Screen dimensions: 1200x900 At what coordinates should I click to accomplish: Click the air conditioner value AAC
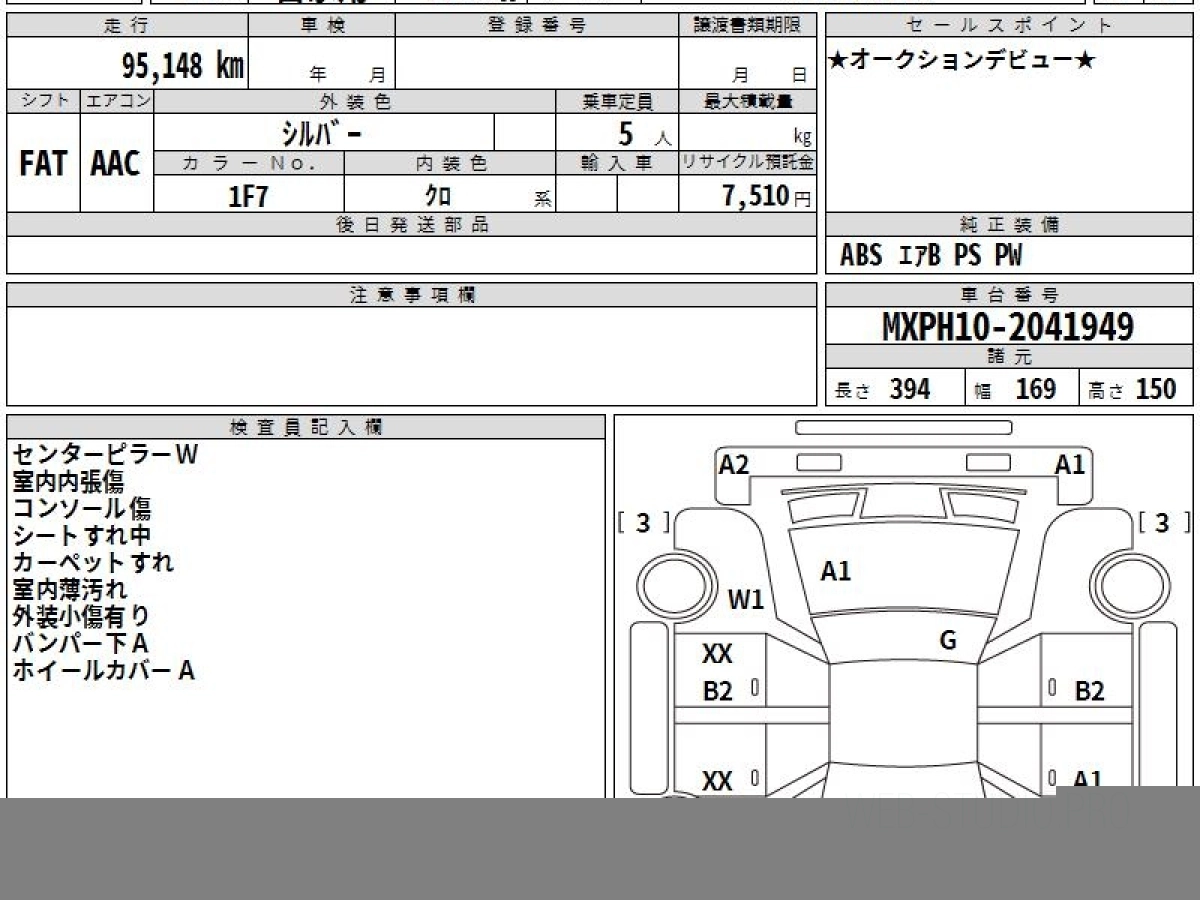(x=116, y=164)
